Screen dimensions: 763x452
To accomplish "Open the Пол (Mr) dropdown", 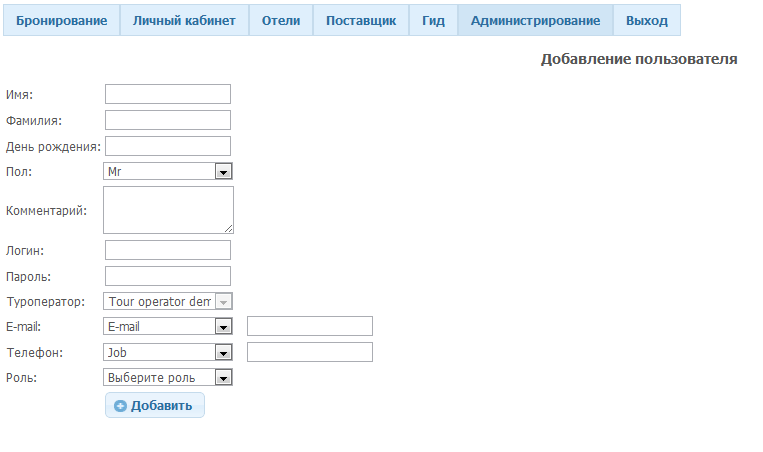I will pyautogui.click(x=168, y=172).
